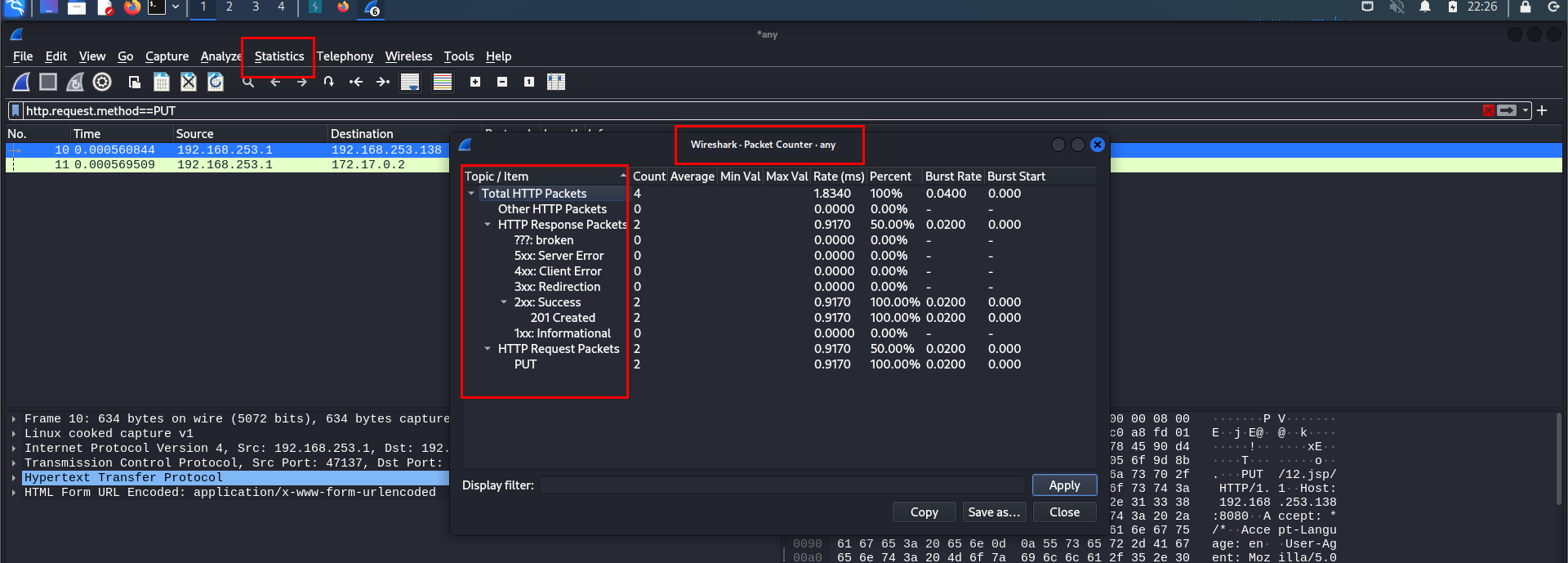This screenshot has width=1568, height=563.
Task: Clear the display filter with red X
Action: pos(1488,110)
